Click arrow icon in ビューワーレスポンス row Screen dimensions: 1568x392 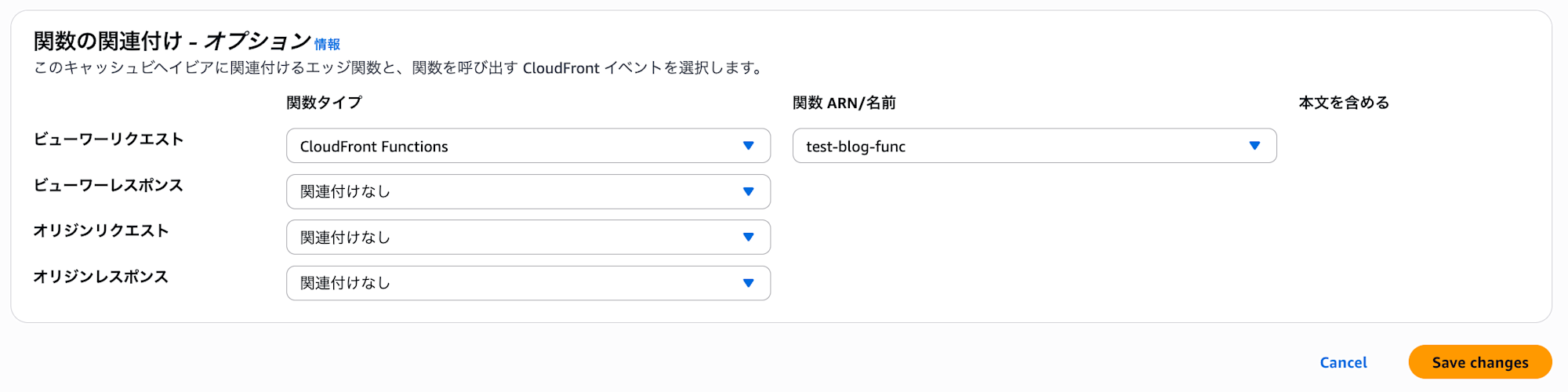pos(748,191)
